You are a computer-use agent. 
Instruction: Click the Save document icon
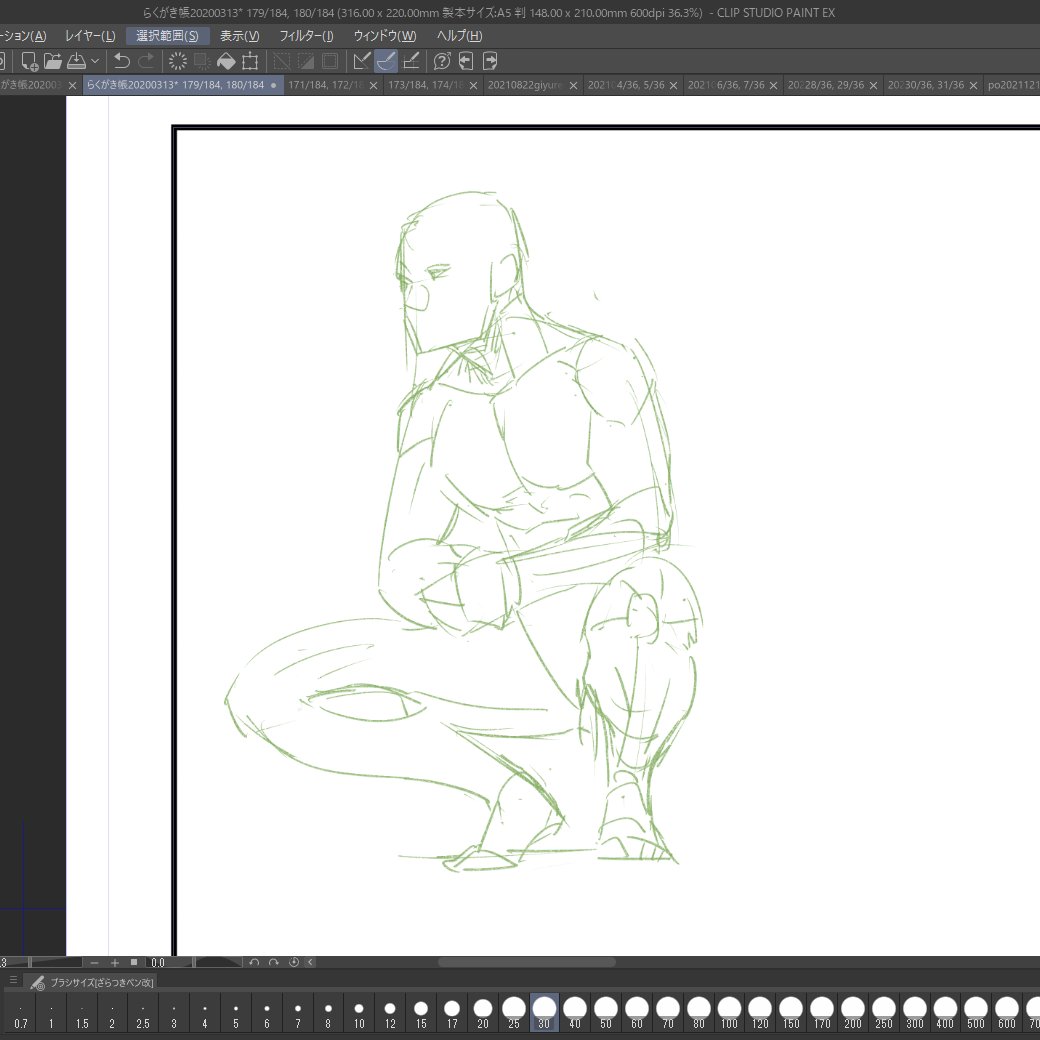pos(76,61)
